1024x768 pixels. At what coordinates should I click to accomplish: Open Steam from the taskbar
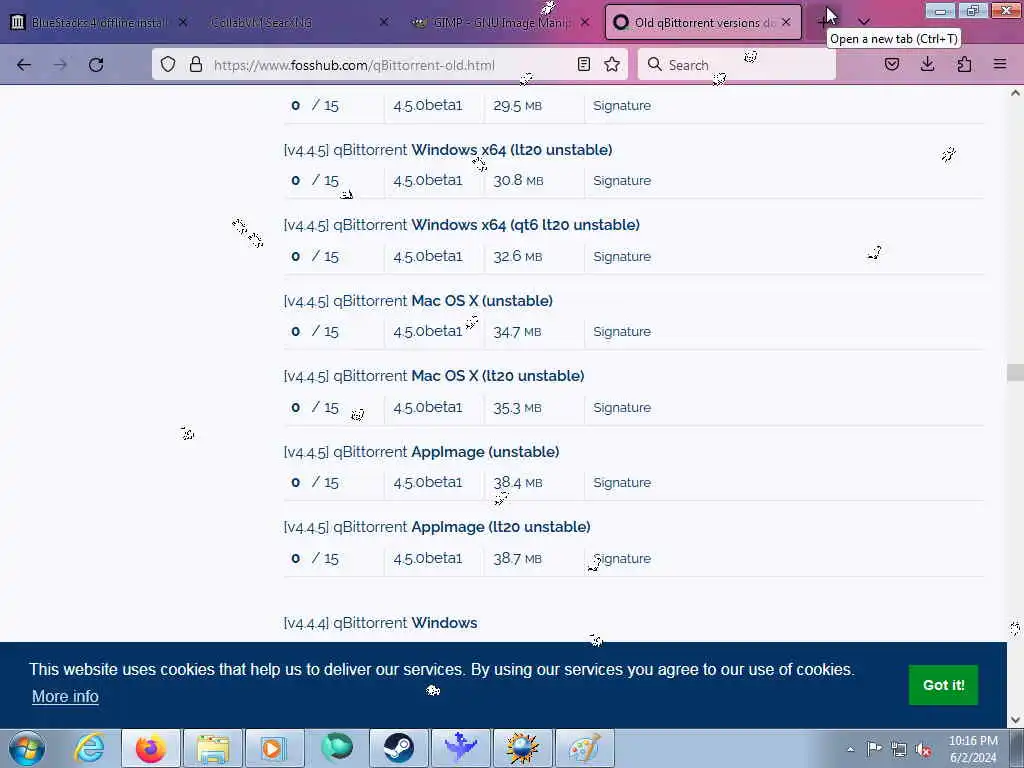[x=398, y=748]
